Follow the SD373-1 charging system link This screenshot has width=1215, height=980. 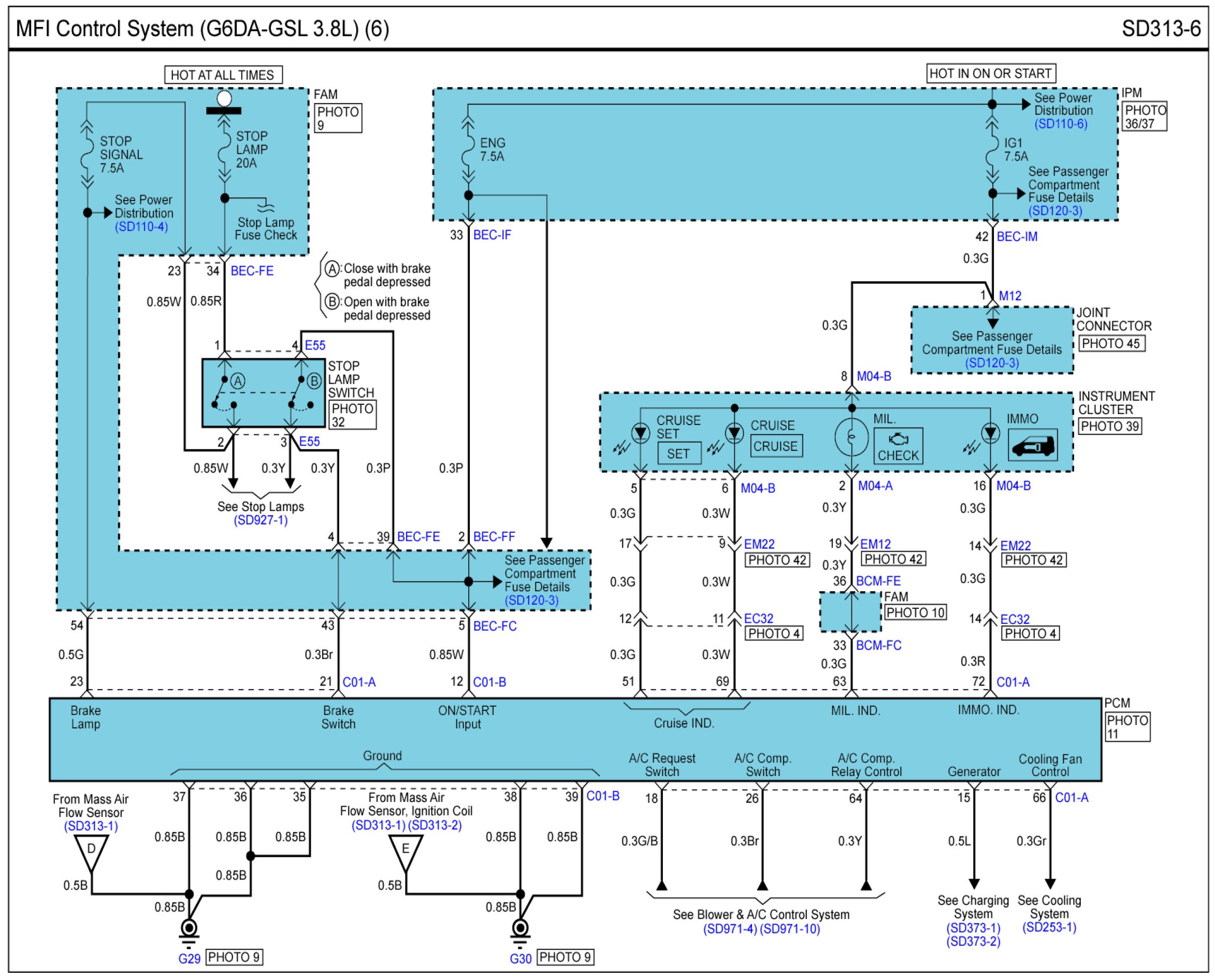973,928
